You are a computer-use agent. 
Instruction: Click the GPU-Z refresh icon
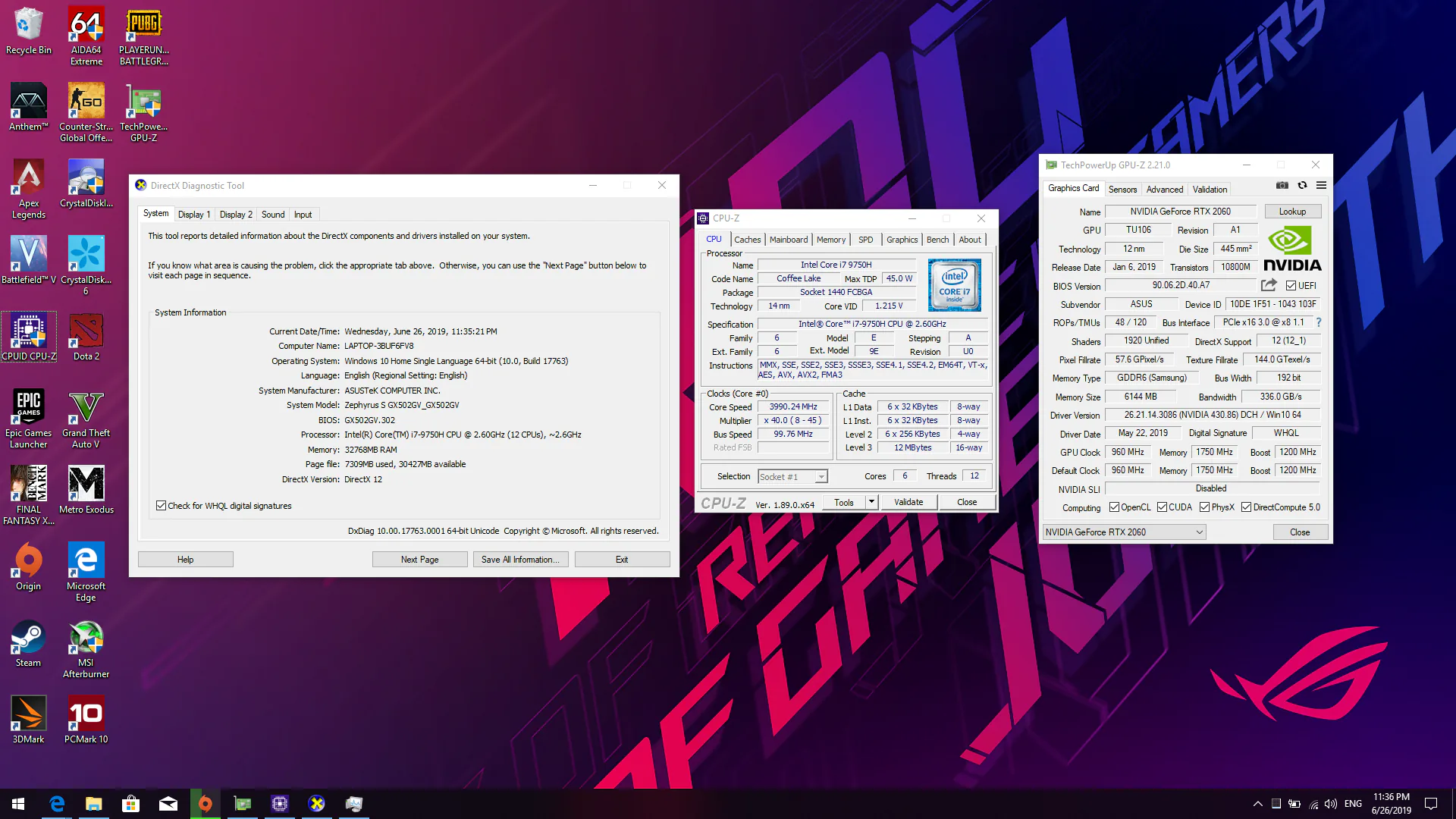coord(1302,185)
